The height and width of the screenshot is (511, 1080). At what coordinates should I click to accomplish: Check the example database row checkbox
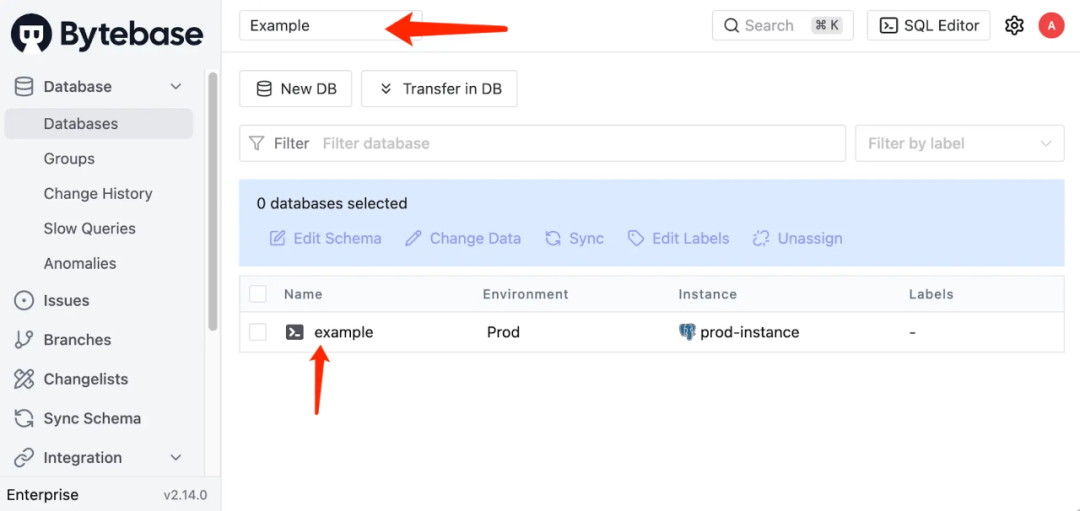[258, 332]
